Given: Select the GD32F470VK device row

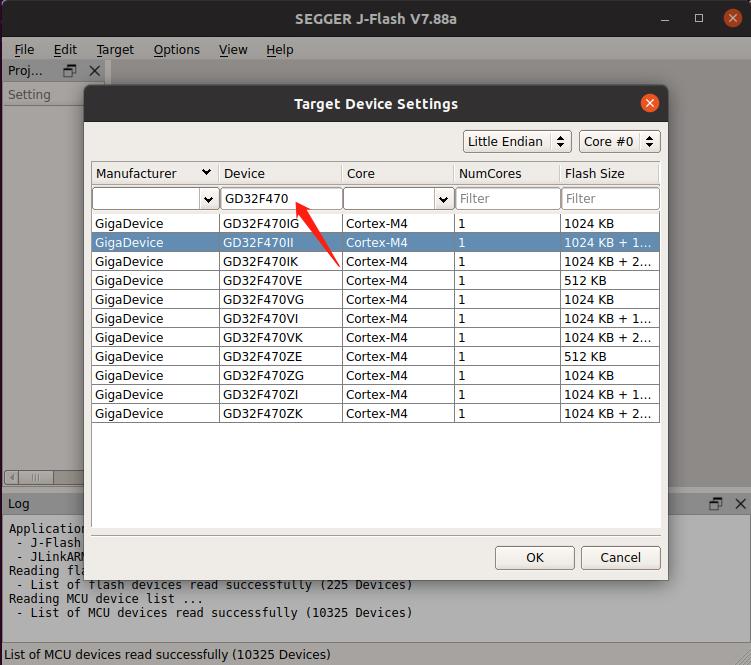Looking at the screenshot, I should [376, 337].
